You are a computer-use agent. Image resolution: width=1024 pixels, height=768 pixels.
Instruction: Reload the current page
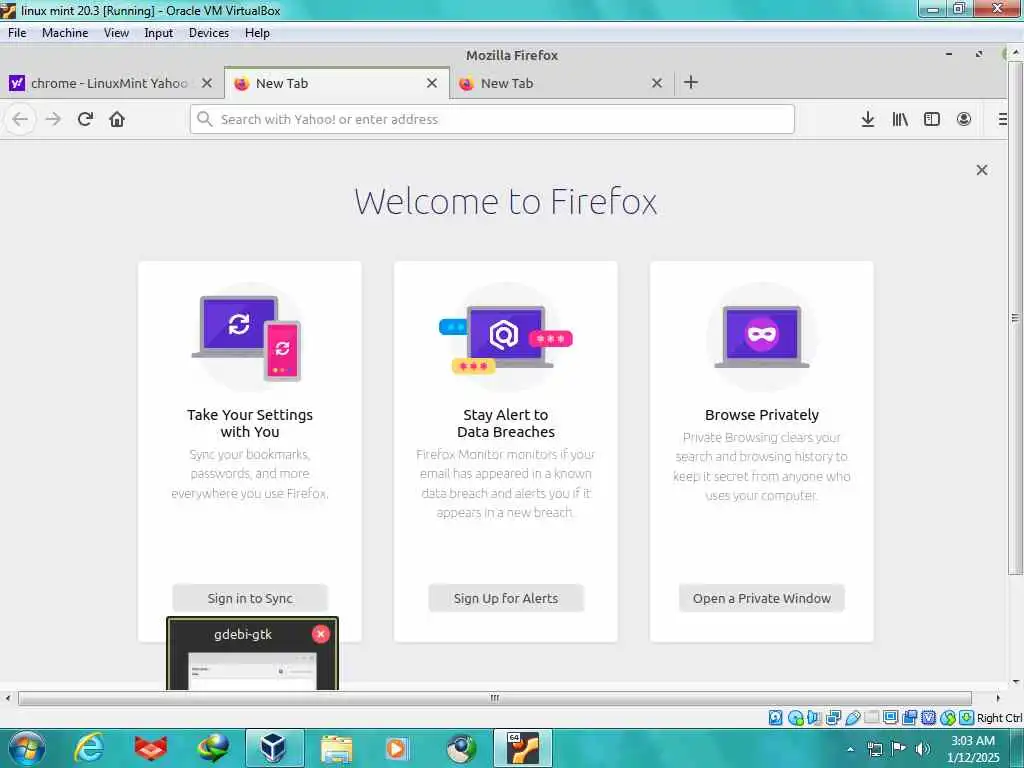[85, 120]
